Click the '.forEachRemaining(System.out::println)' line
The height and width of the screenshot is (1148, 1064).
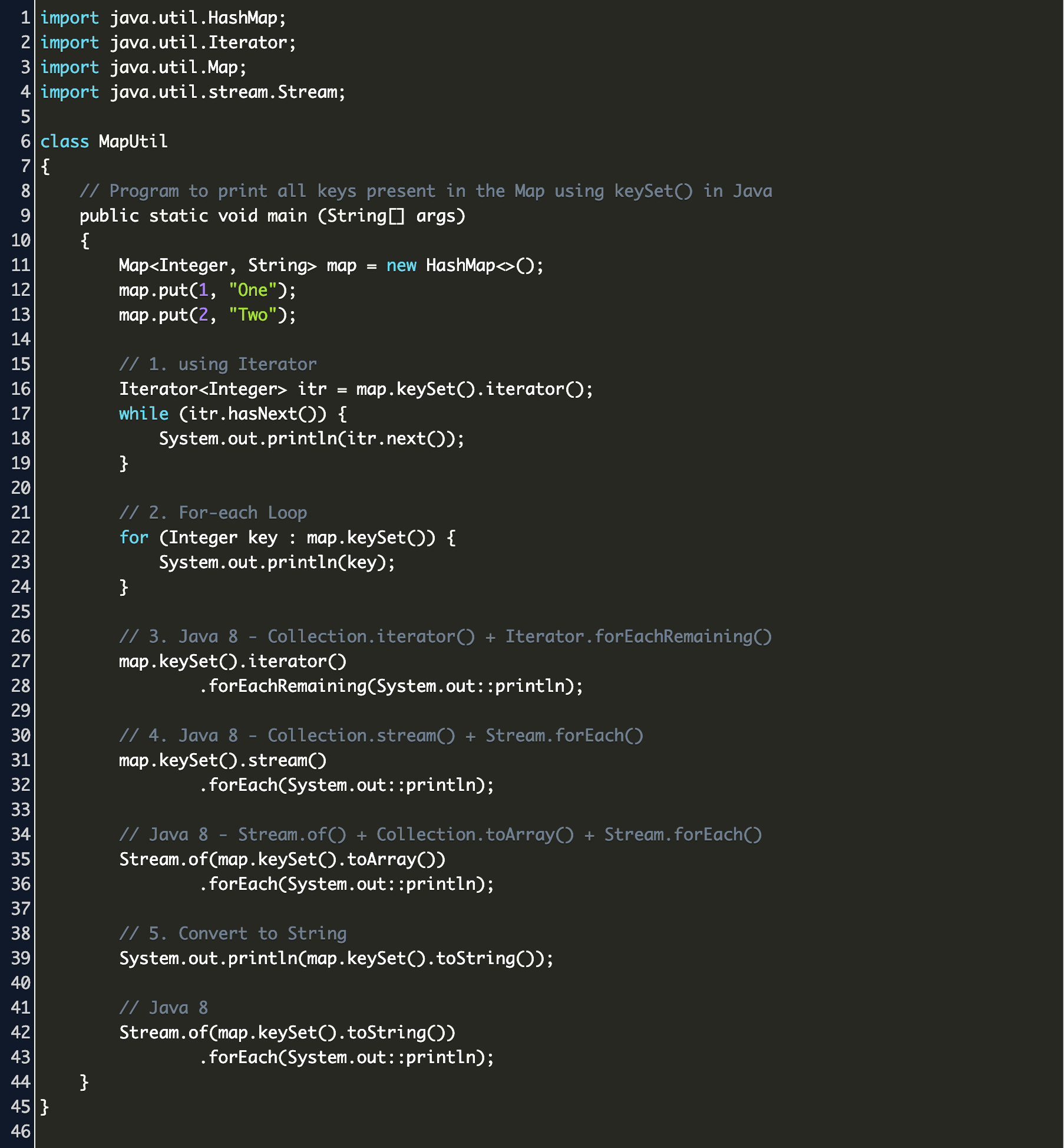pyautogui.click(x=391, y=686)
